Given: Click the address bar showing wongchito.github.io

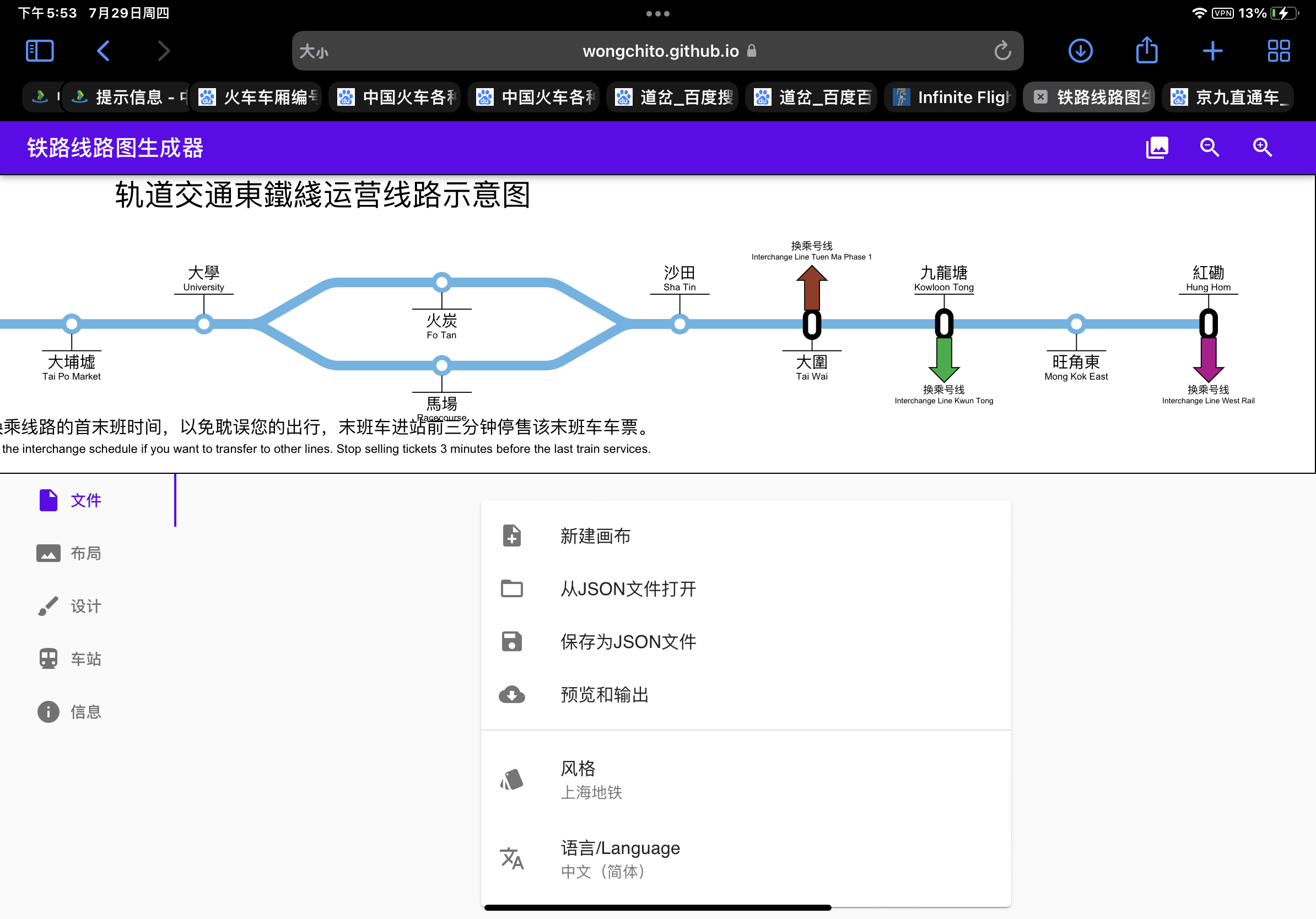Looking at the screenshot, I should (658, 51).
